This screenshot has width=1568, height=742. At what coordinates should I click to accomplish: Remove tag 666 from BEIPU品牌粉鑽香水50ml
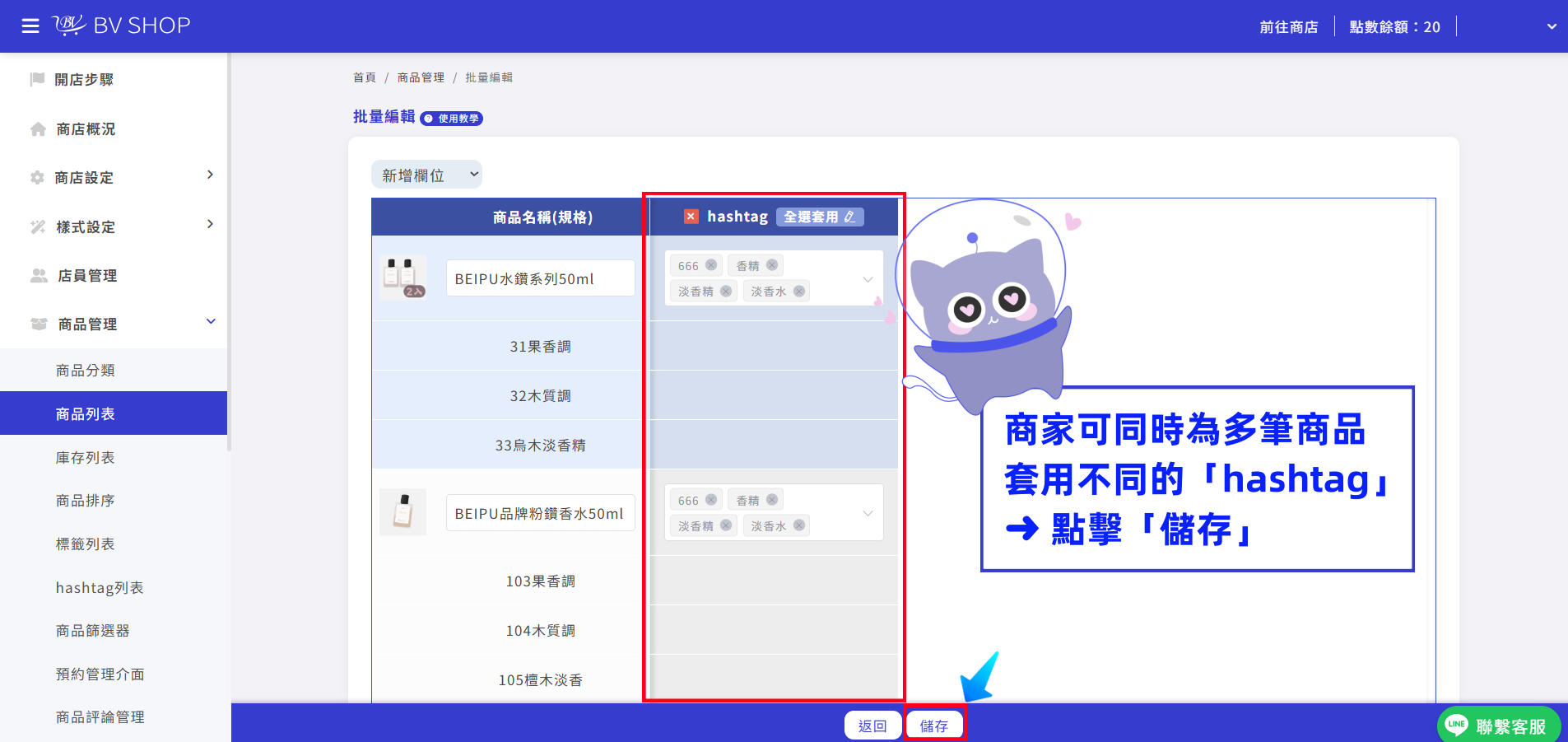pyautogui.click(x=711, y=499)
